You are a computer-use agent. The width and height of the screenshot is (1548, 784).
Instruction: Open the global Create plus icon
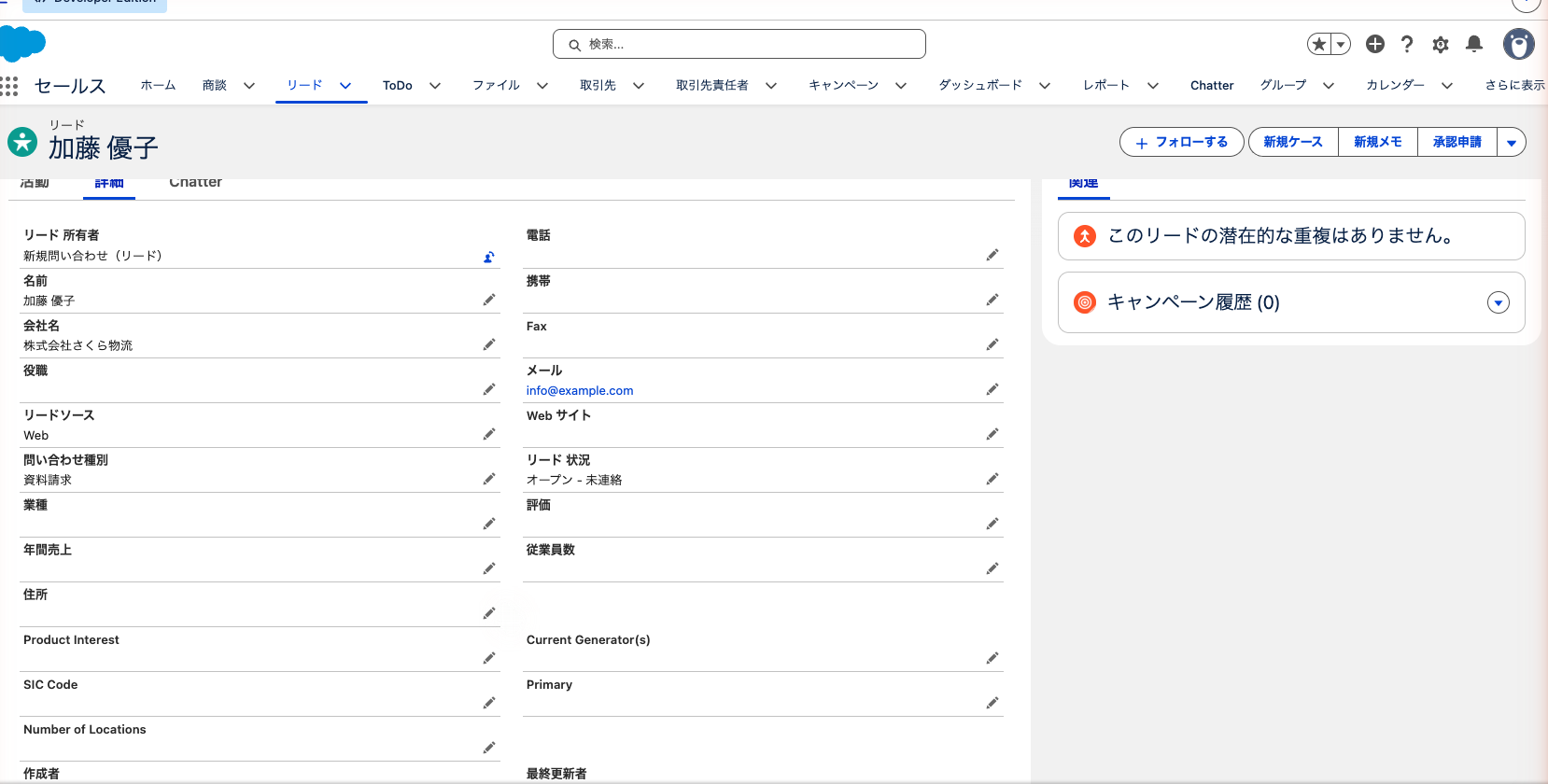pyautogui.click(x=1375, y=44)
